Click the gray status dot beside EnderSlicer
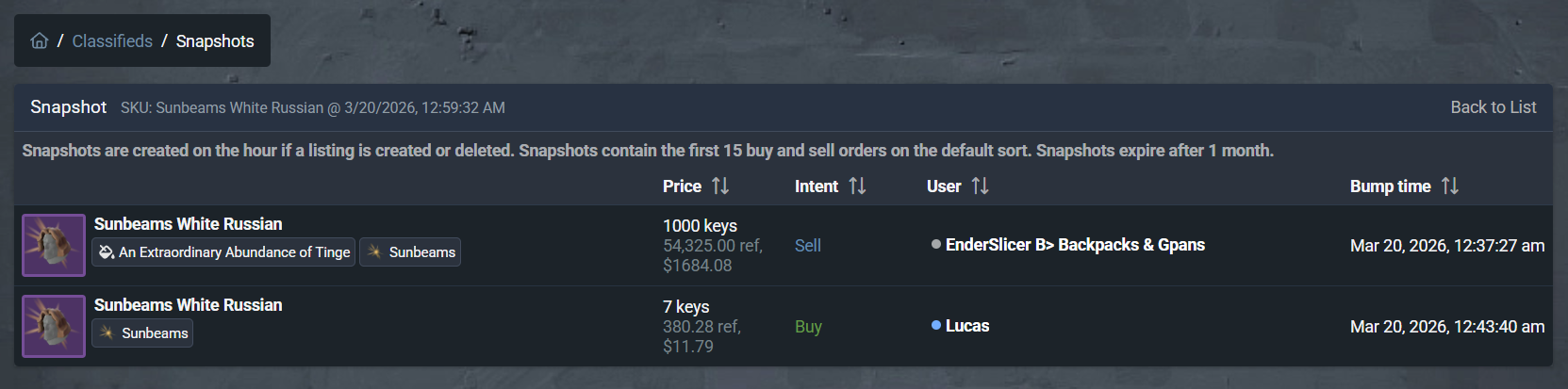 [x=936, y=244]
